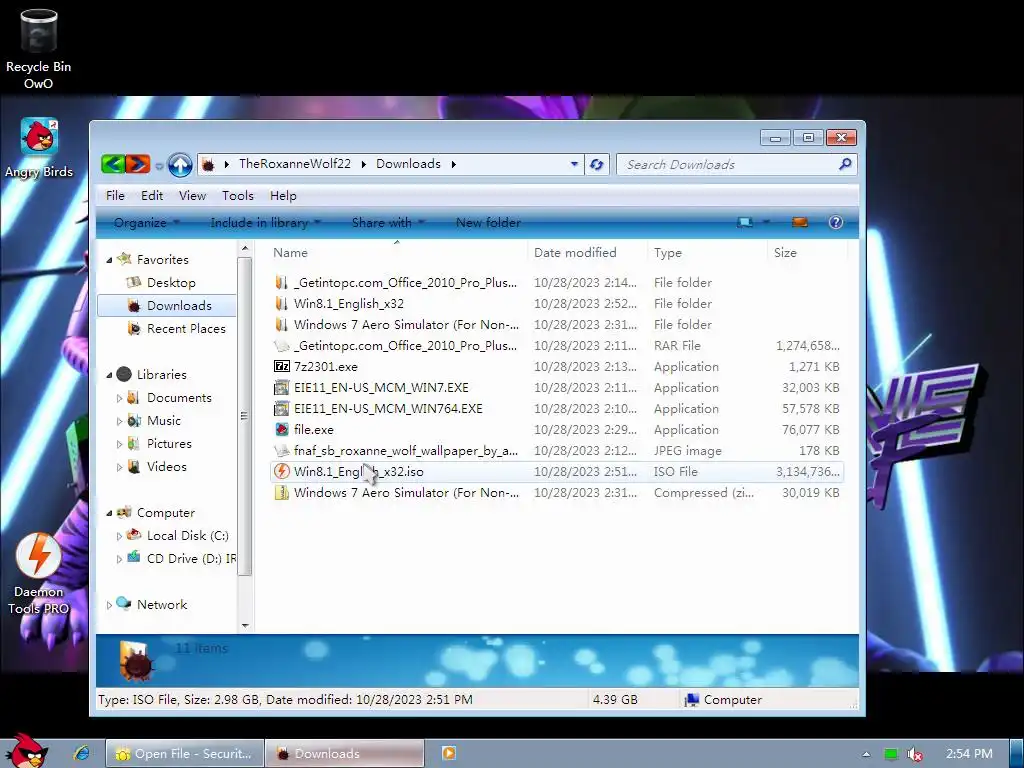The height and width of the screenshot is (768, 1024).
Task: Collapse the Libraries tree section
Action: (109, 375)
